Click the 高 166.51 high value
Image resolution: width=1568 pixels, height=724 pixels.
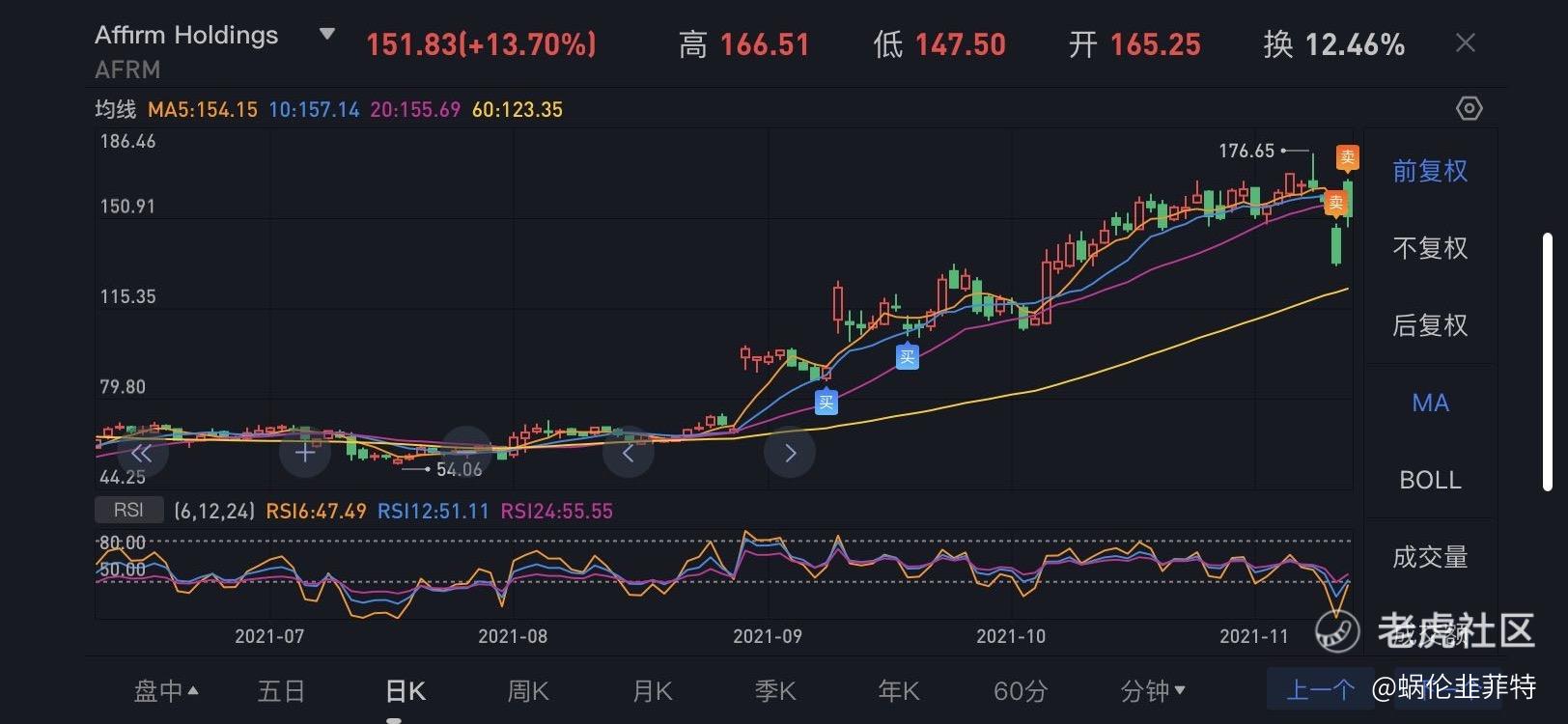coord(744,44)
